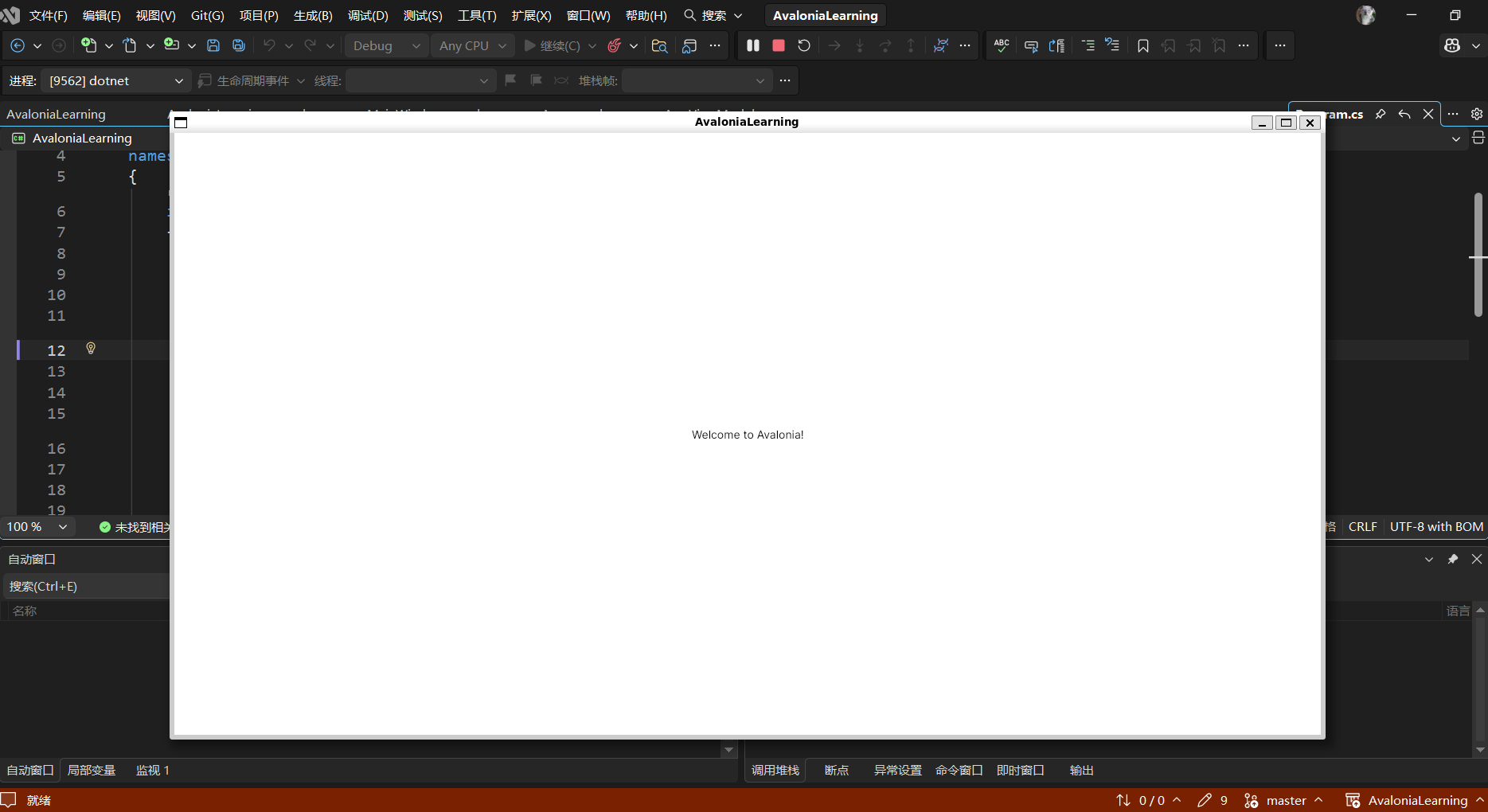The height and width of the screenshot is (812, 1488).
Task: Toggle a bookmark on the current line
Action: [x=1142, y=45]
